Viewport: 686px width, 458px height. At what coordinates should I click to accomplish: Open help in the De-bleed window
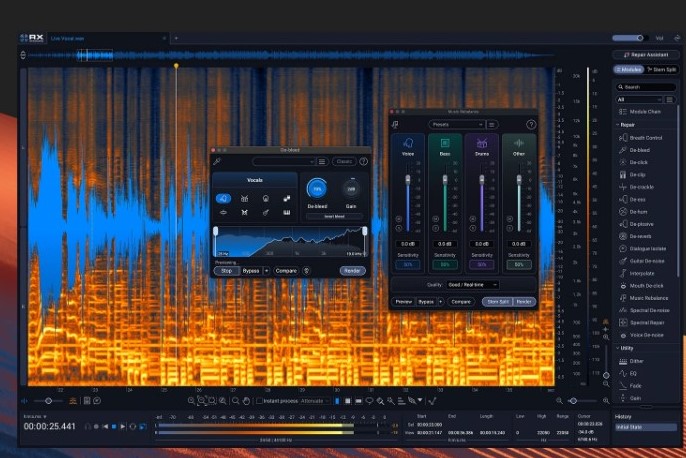(363, 161)
